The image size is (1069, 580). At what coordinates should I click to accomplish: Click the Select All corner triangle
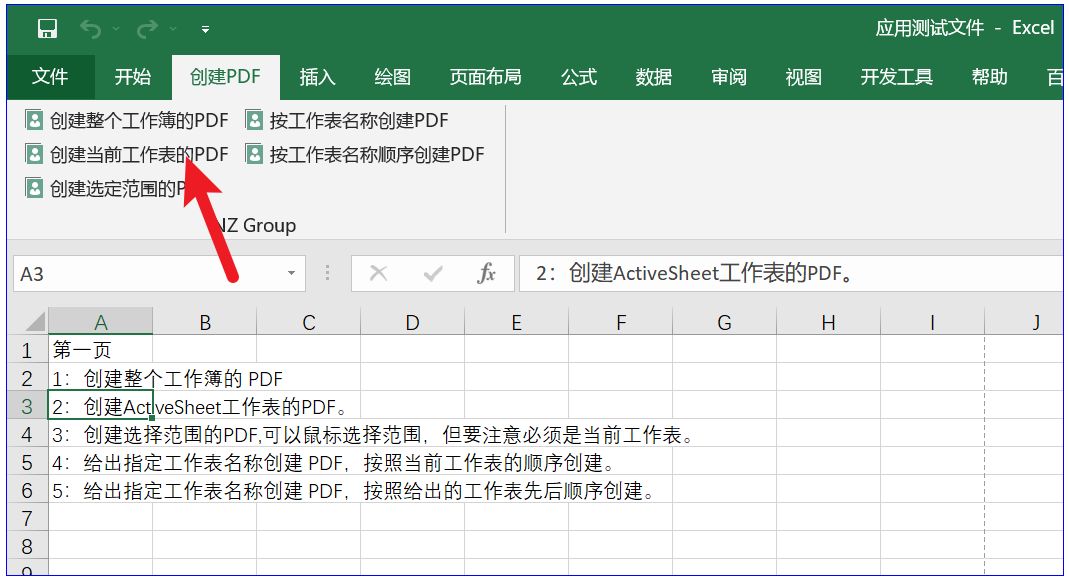[33, 321]
